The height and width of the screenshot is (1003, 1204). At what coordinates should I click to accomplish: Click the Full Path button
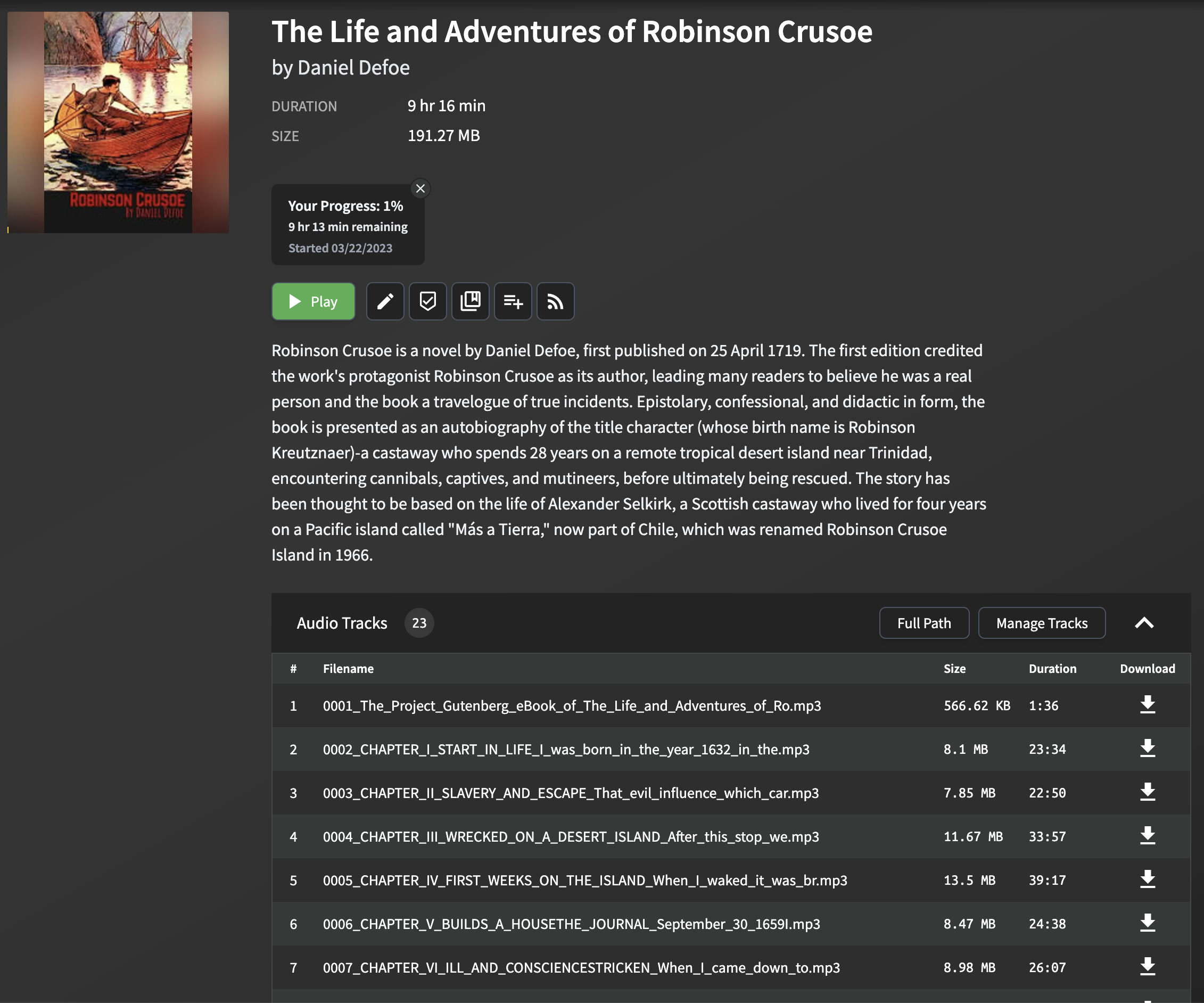923,623
